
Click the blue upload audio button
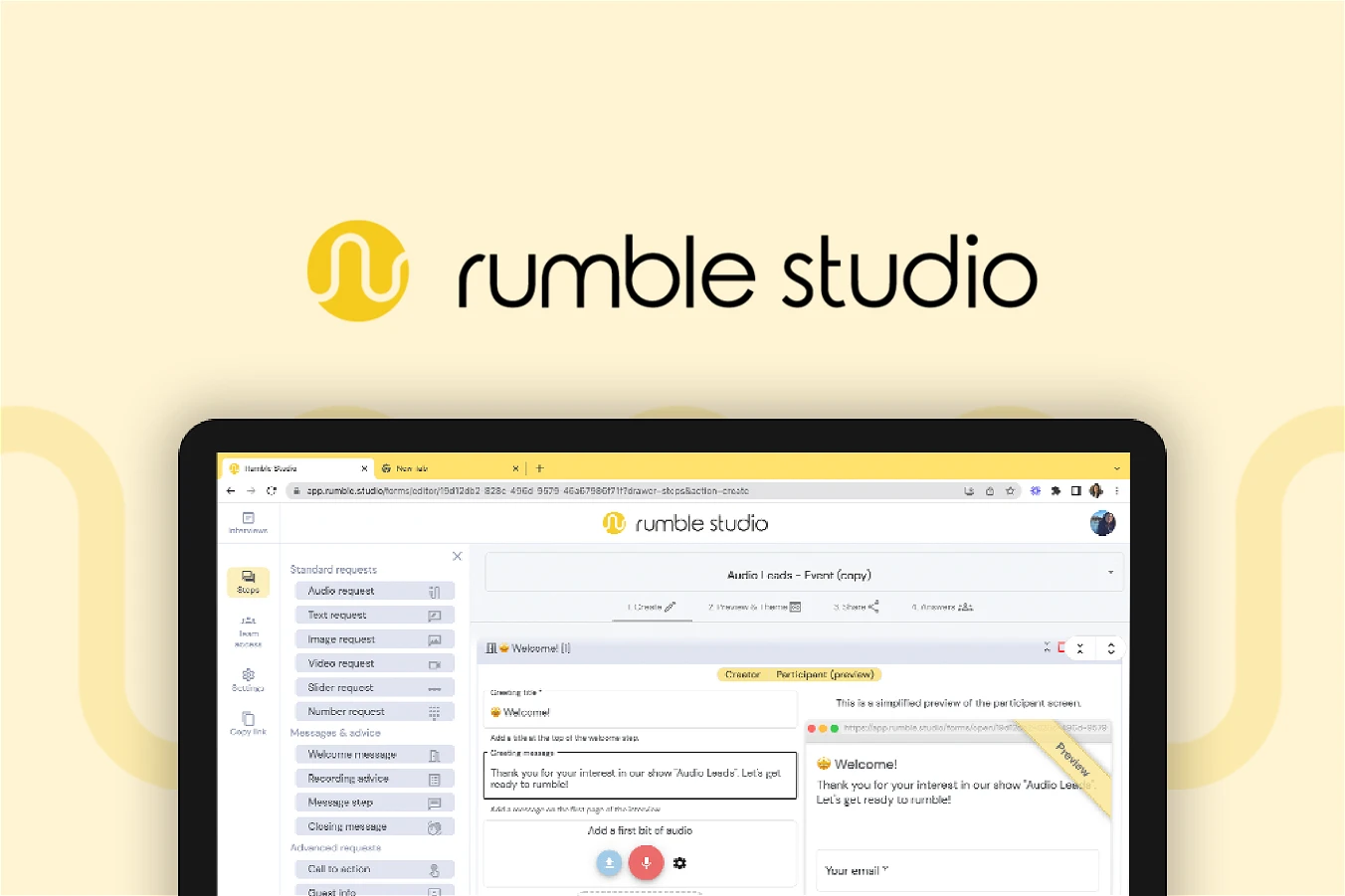point(609,863)
